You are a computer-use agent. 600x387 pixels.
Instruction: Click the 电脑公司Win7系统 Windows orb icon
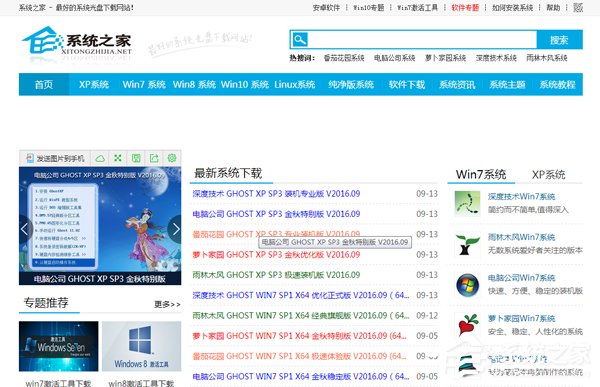click(467, 285)
